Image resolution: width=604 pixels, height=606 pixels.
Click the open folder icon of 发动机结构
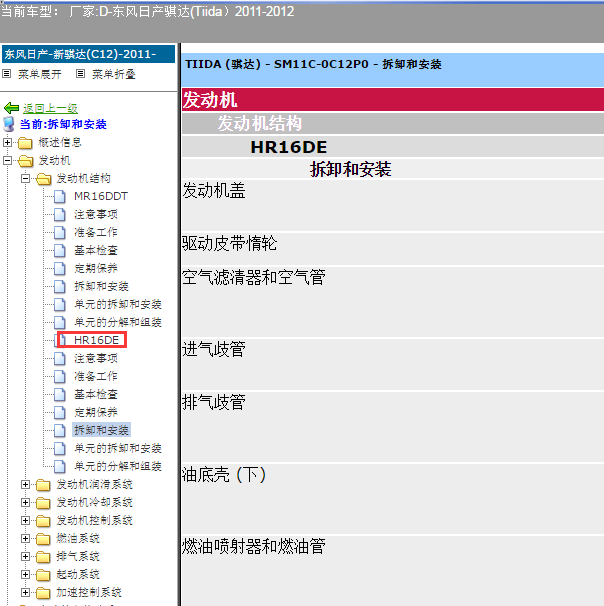(x=43, y=179)
